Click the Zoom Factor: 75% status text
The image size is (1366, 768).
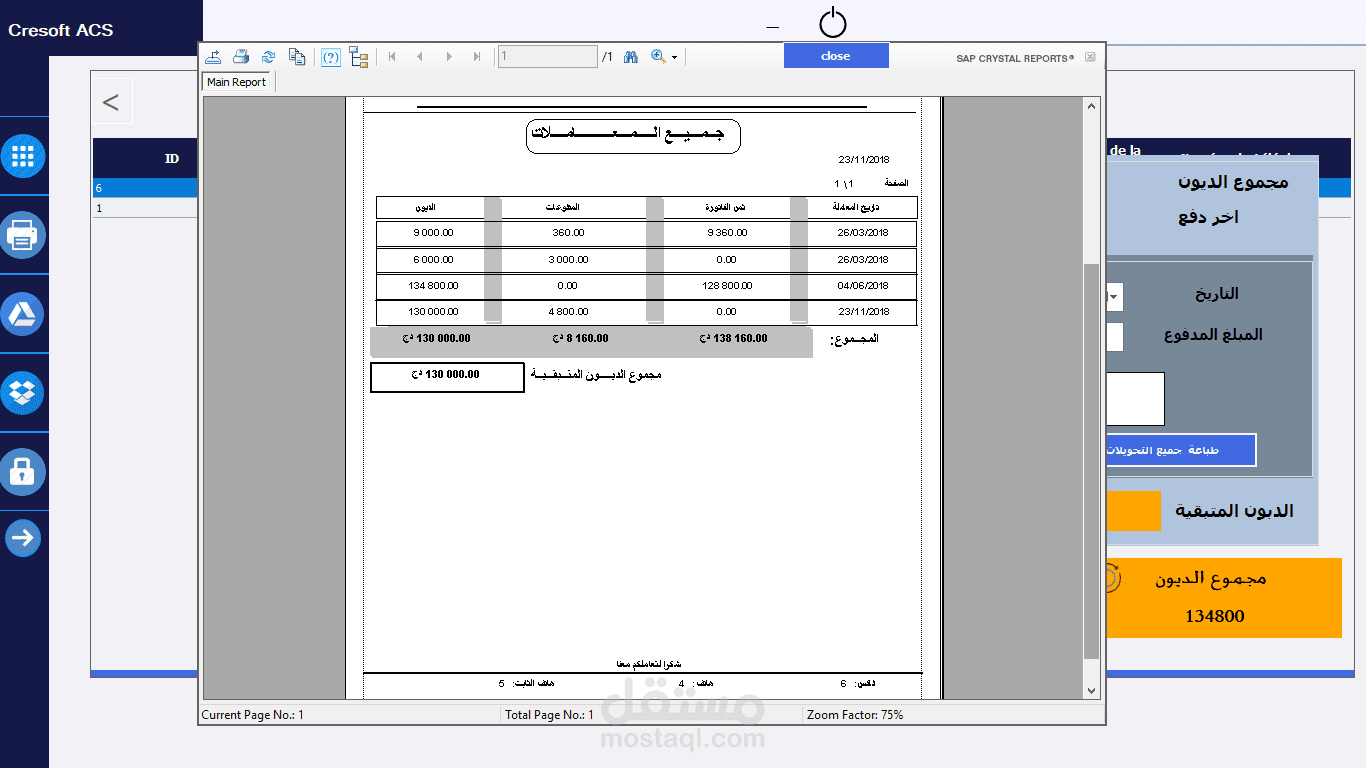click(855, 715)
